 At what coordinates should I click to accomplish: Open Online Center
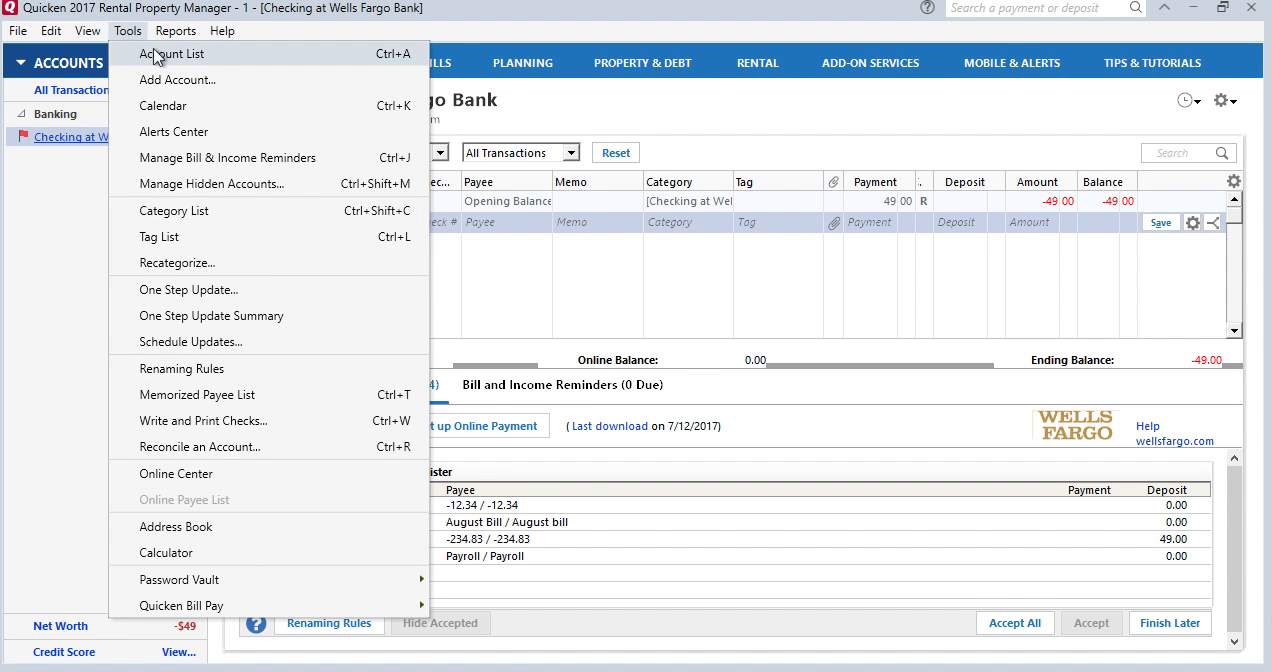pyautogui.click(x=269, y=474)
